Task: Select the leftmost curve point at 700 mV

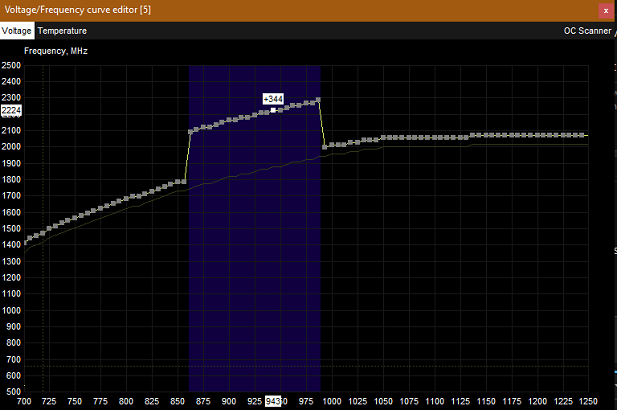Action: (25, 242)
